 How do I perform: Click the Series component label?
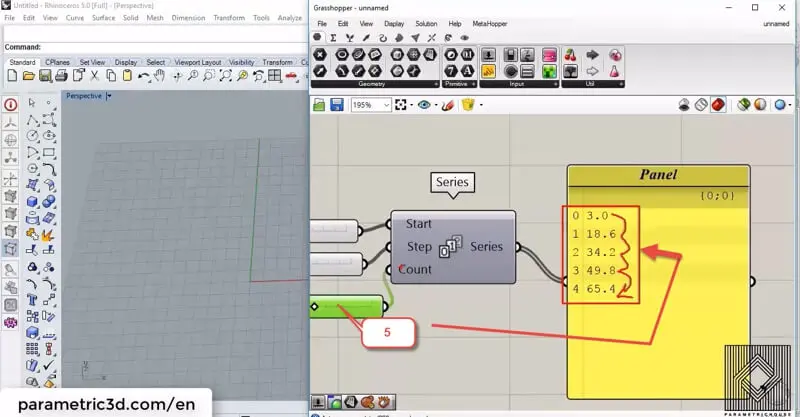tap(451, 183)
